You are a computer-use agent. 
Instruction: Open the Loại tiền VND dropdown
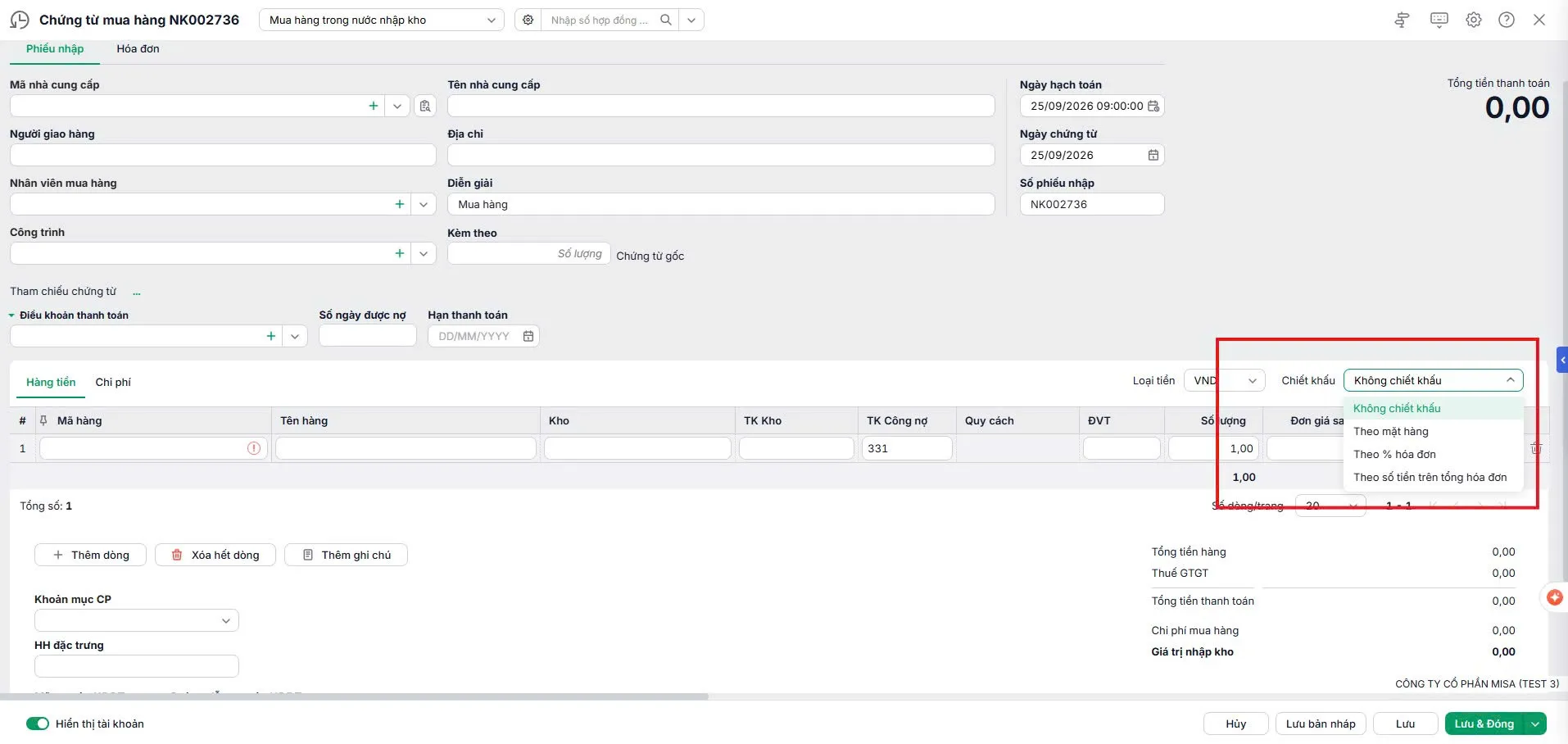tap(1225, 380)
